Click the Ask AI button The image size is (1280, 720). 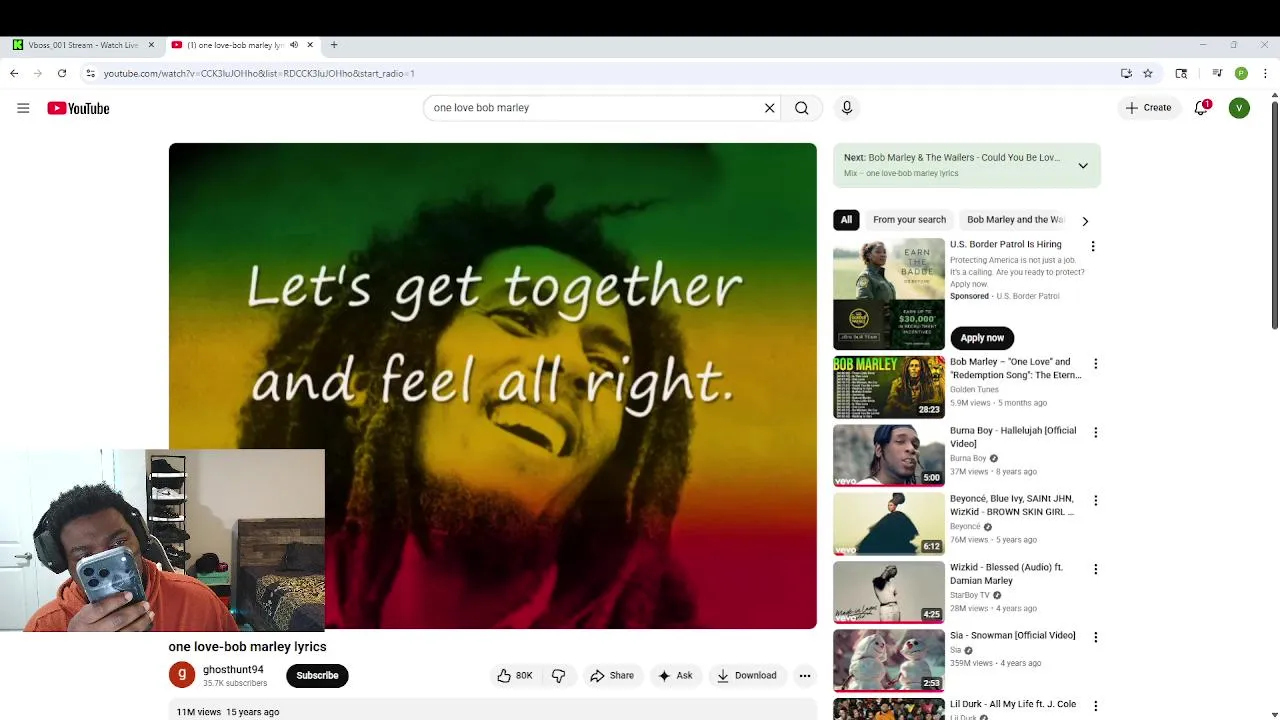(x=675, y=676)
